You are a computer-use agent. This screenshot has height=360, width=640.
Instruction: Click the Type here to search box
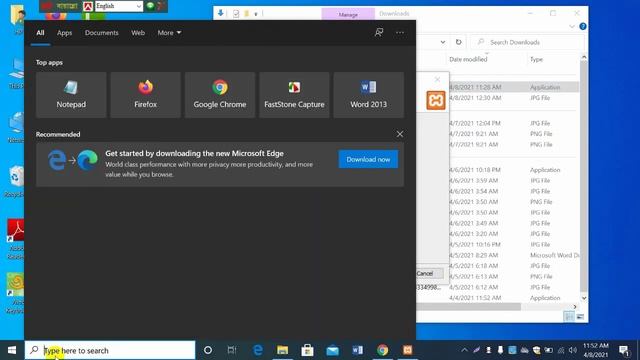pyautogui.click(x=110, y=350)
